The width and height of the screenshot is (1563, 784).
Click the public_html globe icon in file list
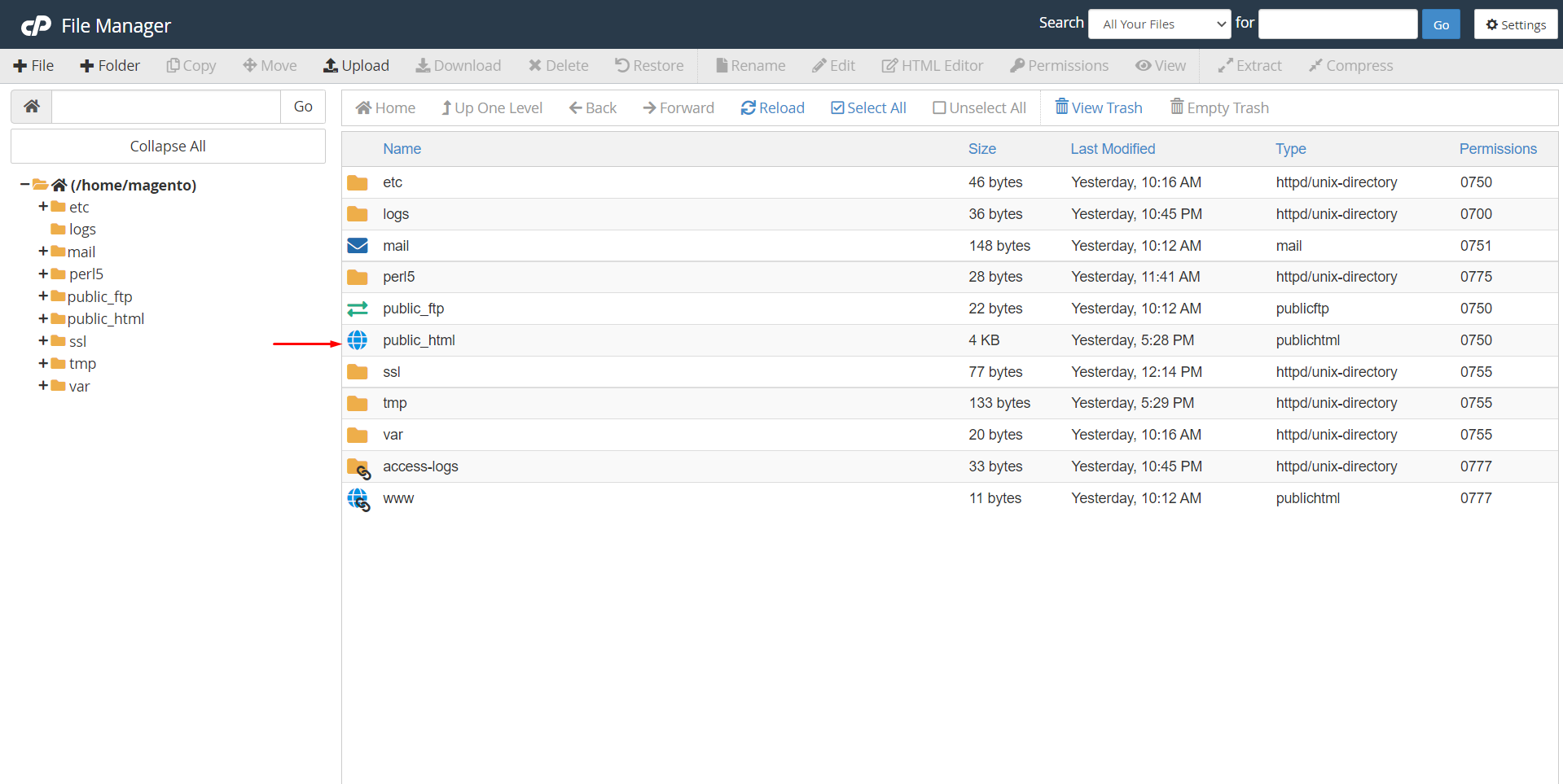(358, 340)
